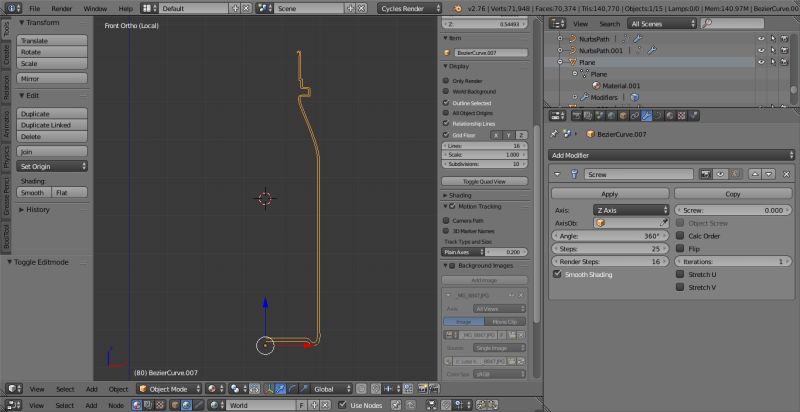
Task: Collapse the Screw modifier panel triangle
Action: 557,174
